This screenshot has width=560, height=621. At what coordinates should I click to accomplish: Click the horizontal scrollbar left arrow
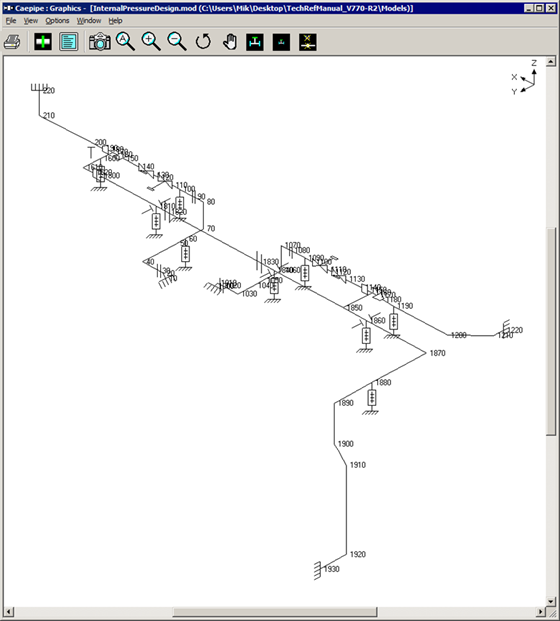(x=8, y=612)
